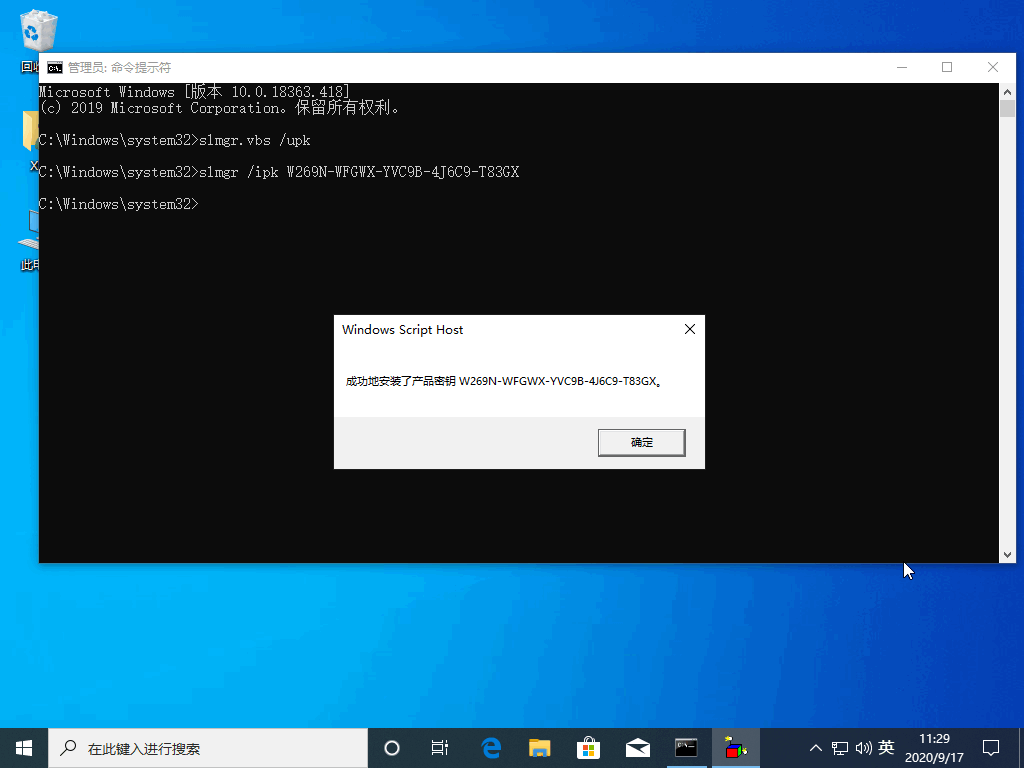Open the Windows Start menu
1024x768 pixels.
[24, 747]
